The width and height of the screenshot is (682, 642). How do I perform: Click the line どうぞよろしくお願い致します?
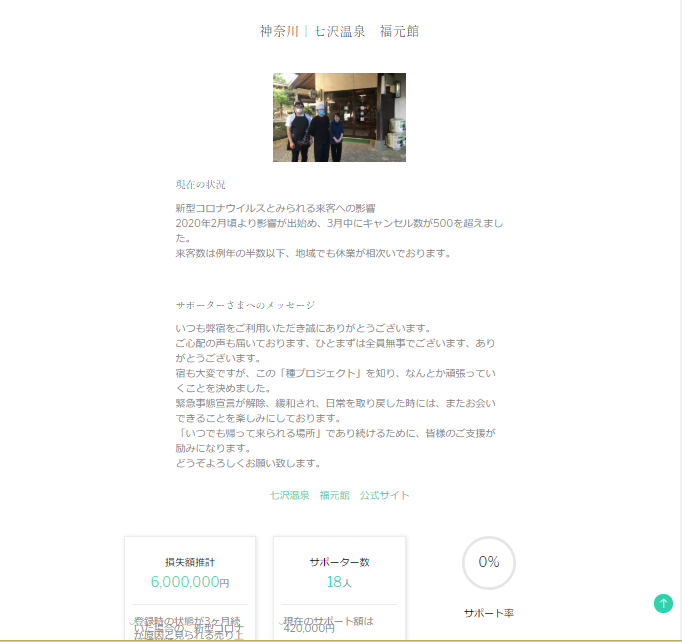(248, 463)
